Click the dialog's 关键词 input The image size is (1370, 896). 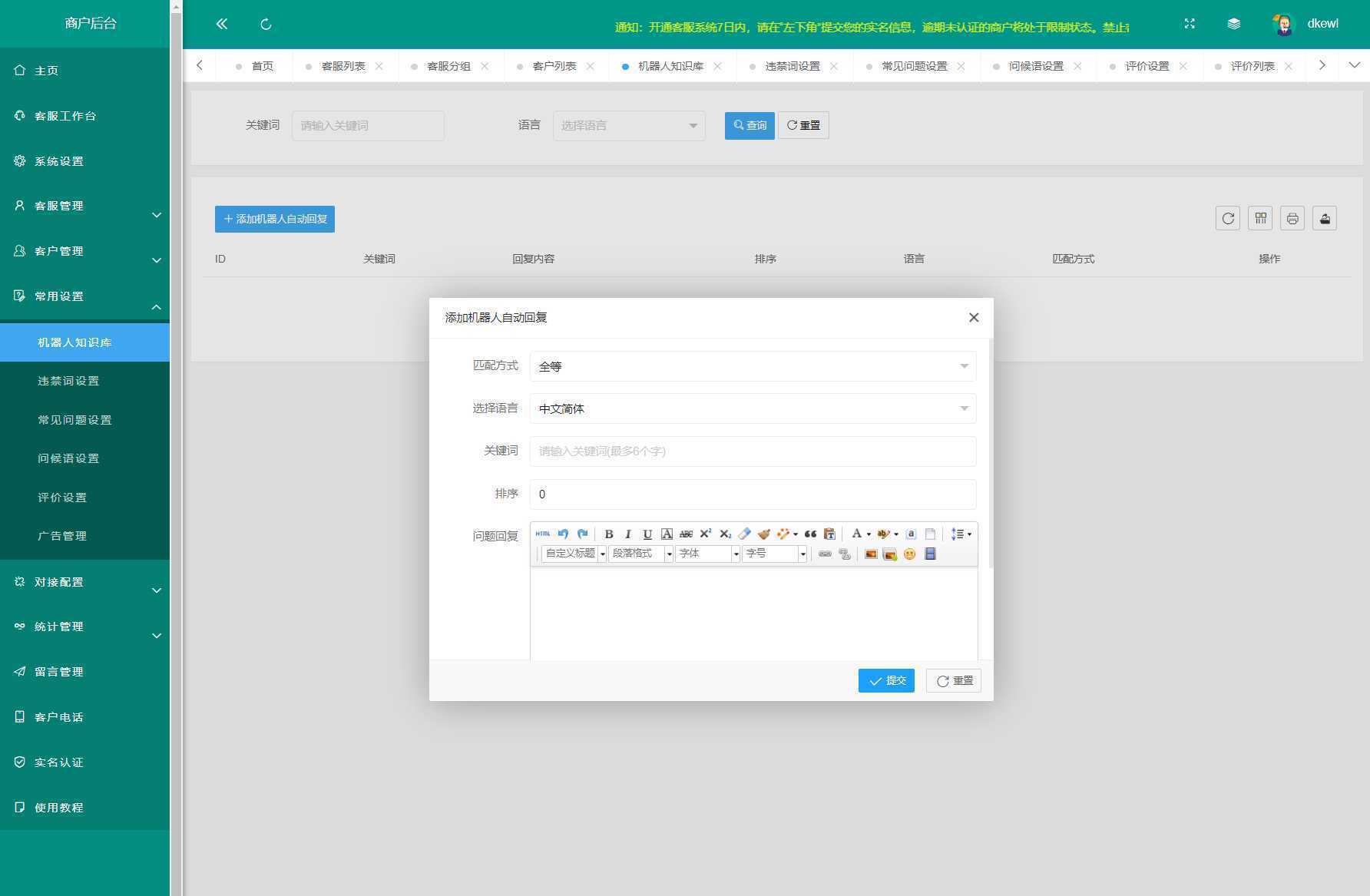point(753,451)
